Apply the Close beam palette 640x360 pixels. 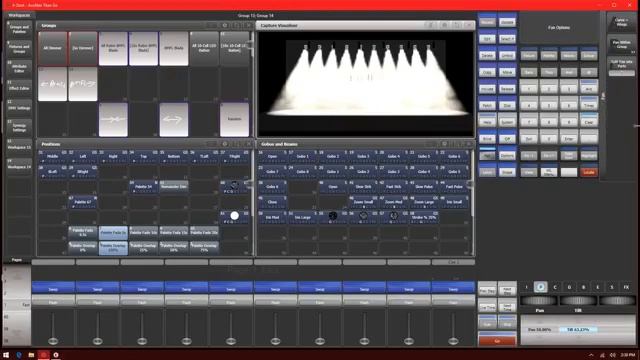click(x=272, y=202)
